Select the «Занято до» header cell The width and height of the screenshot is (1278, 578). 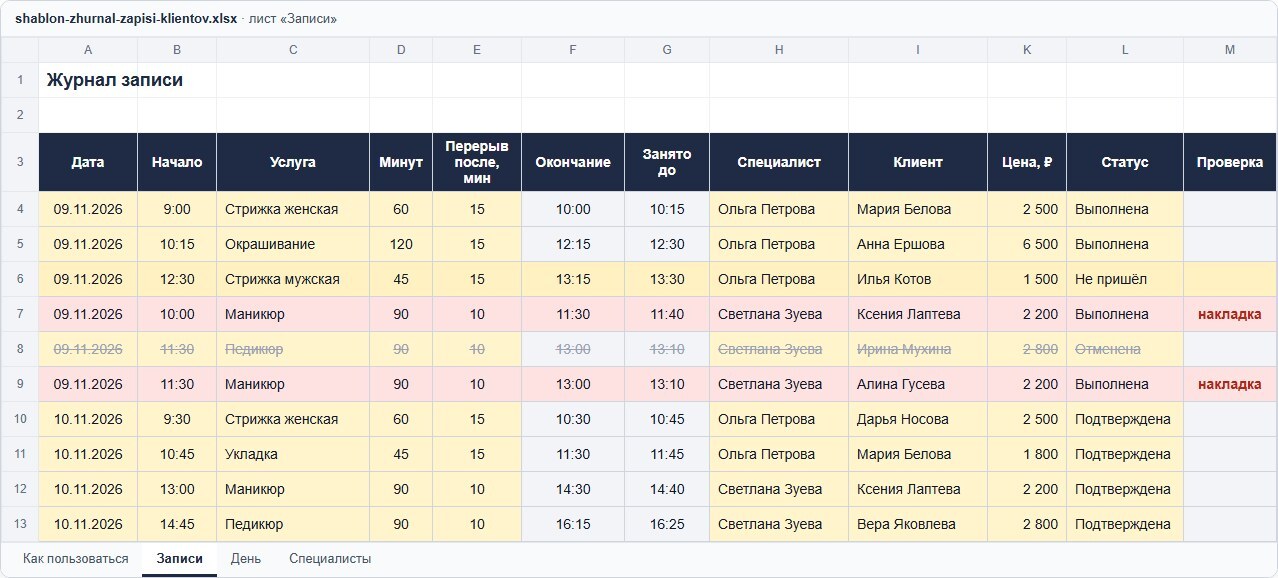[x=667, y=162]
